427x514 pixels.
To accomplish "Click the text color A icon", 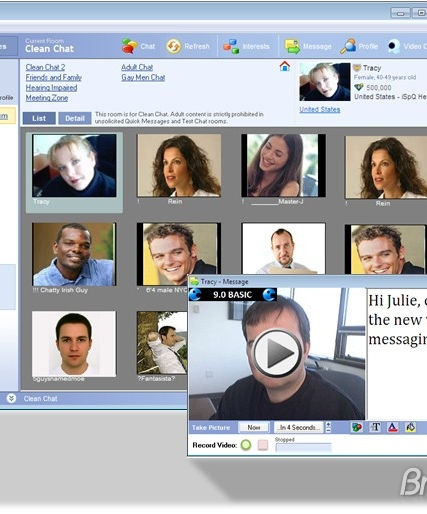I will click(393, 427).
